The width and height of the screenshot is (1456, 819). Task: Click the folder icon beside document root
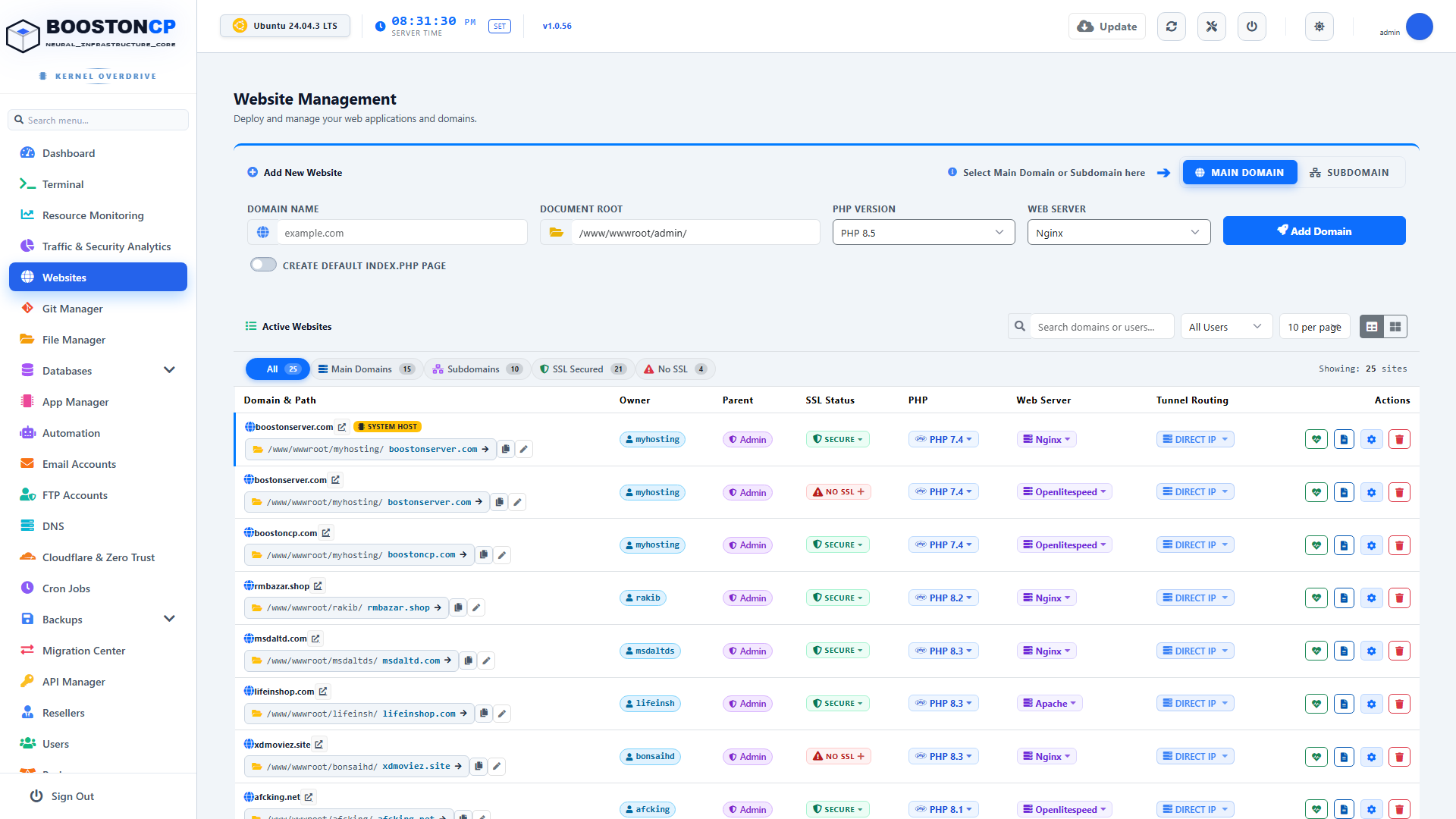coord(557,232)
